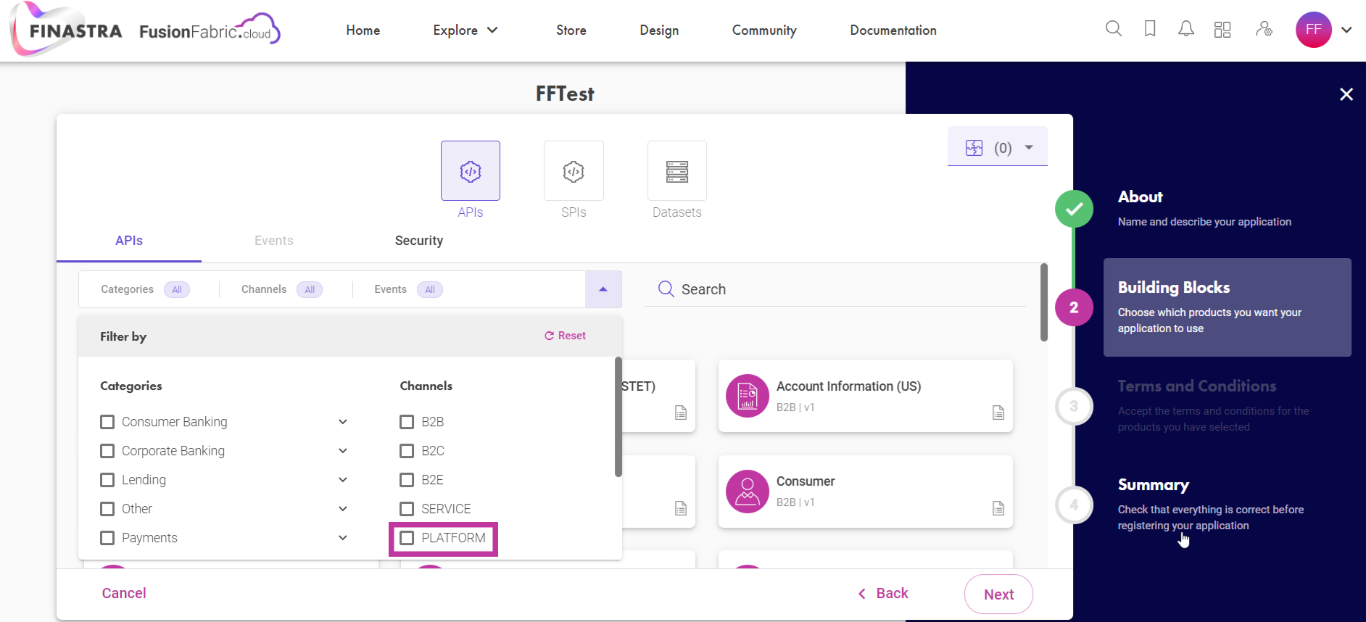Open the Consumer API card icon
The height and width of the screenshot is (622, 1366).
point(747,491)
